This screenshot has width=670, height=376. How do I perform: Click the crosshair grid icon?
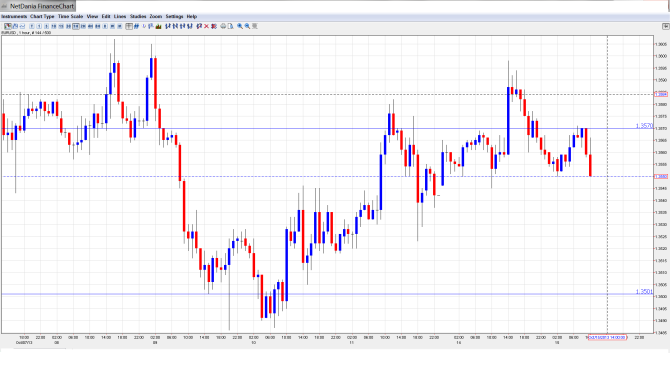[129, 26]
